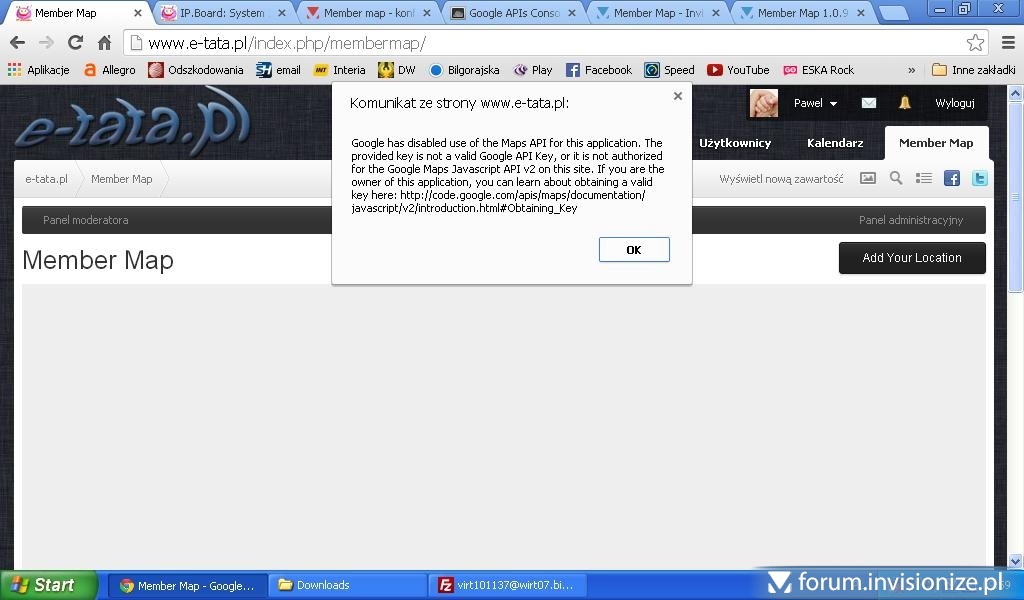
Task: Expand hidden bookmarks with chevron
Action: pos(911,70)
